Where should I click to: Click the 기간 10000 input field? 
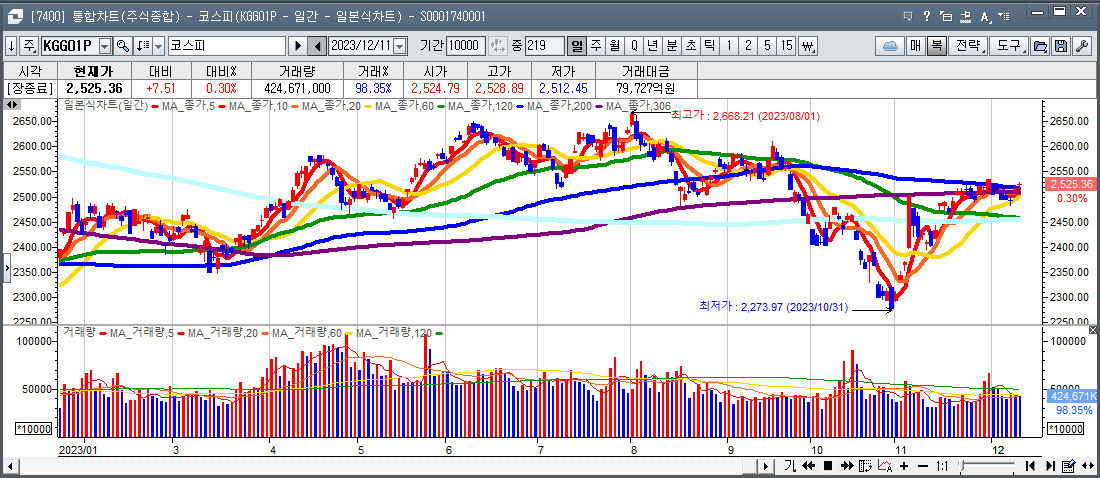coord(466,46)
